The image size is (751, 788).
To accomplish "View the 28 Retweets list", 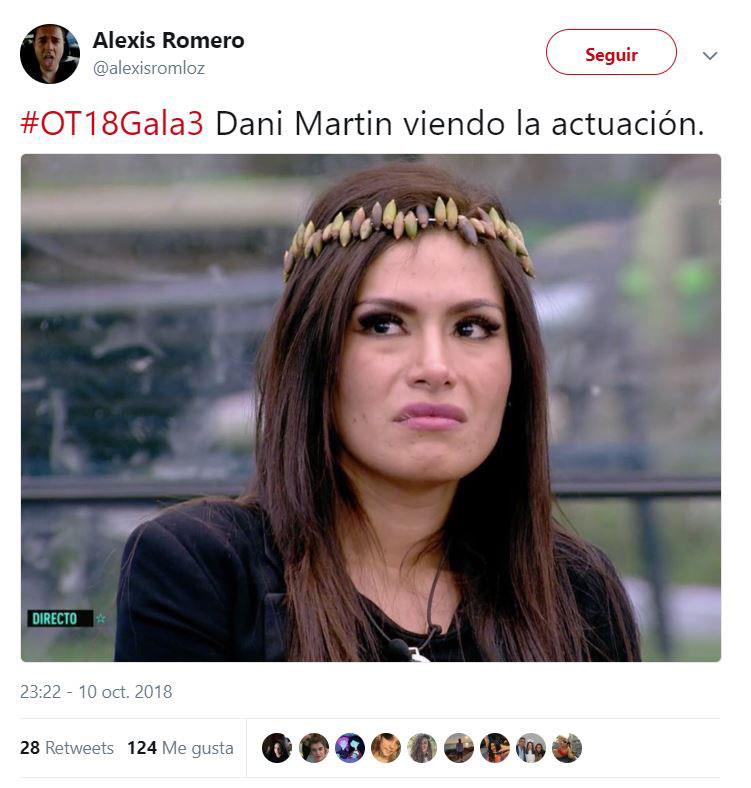I will coord(67,748).
